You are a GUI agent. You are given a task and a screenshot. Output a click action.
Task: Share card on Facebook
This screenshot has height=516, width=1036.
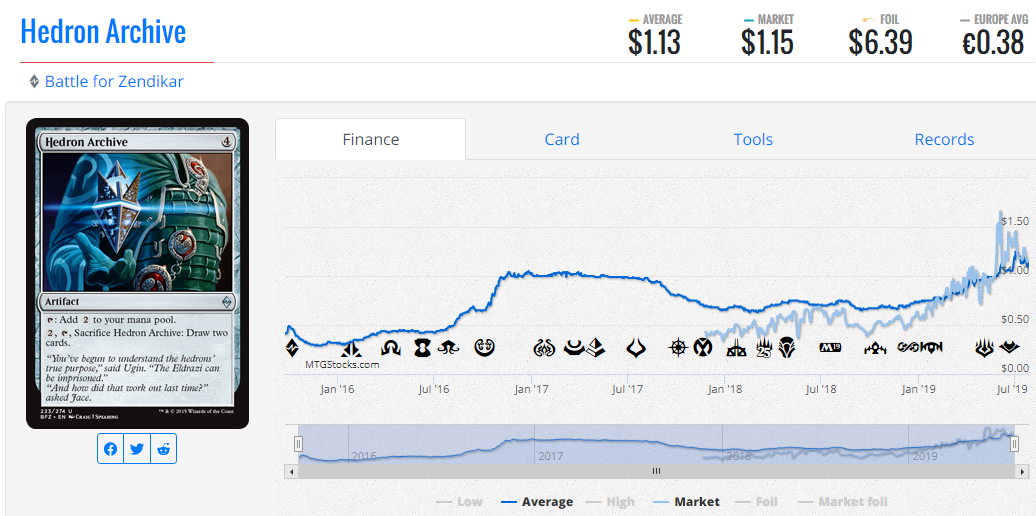point(110,449)
